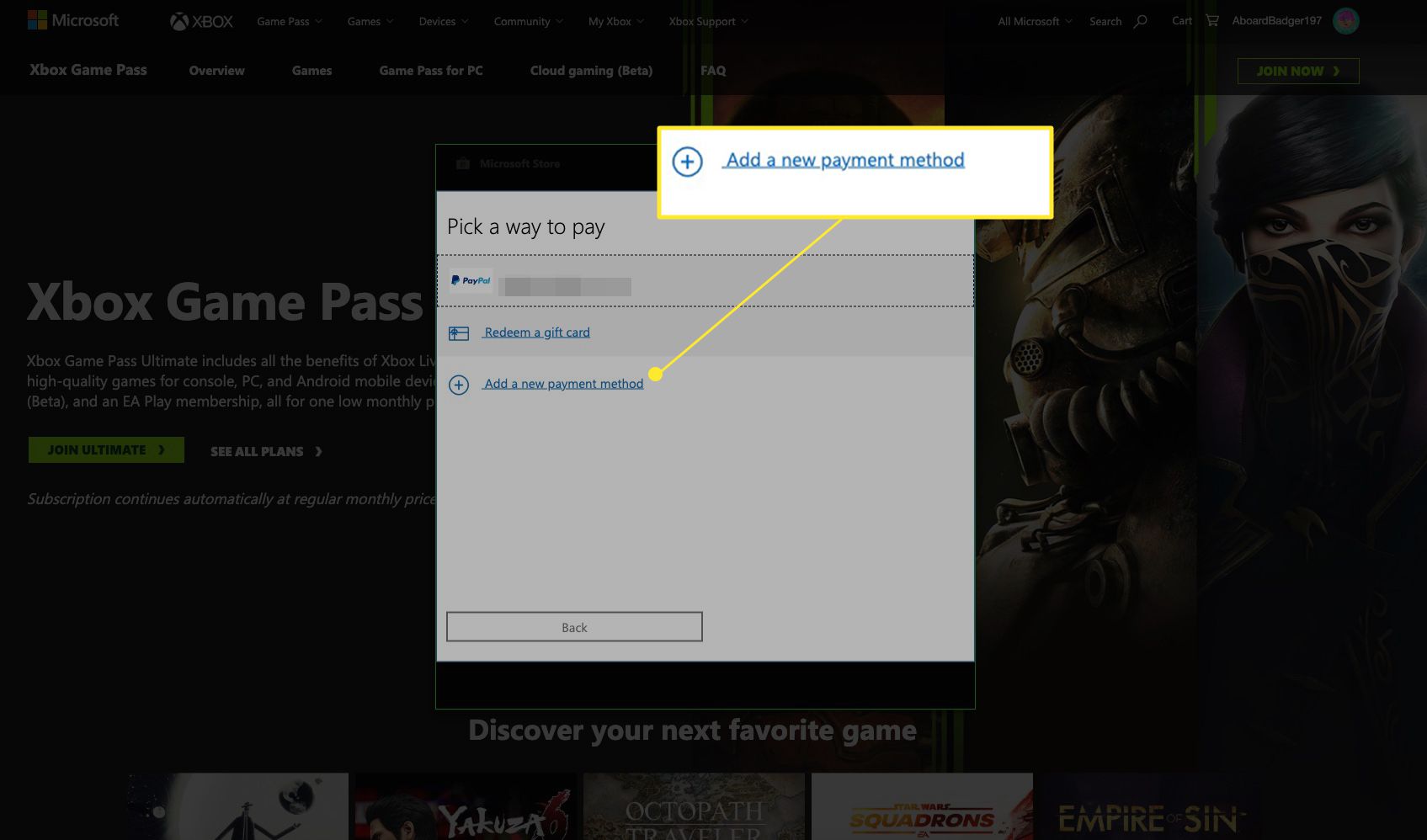The image size is (1427, 840).
Task: Click the Pick a way to pay heading
Action: click(x=526, y=227)
